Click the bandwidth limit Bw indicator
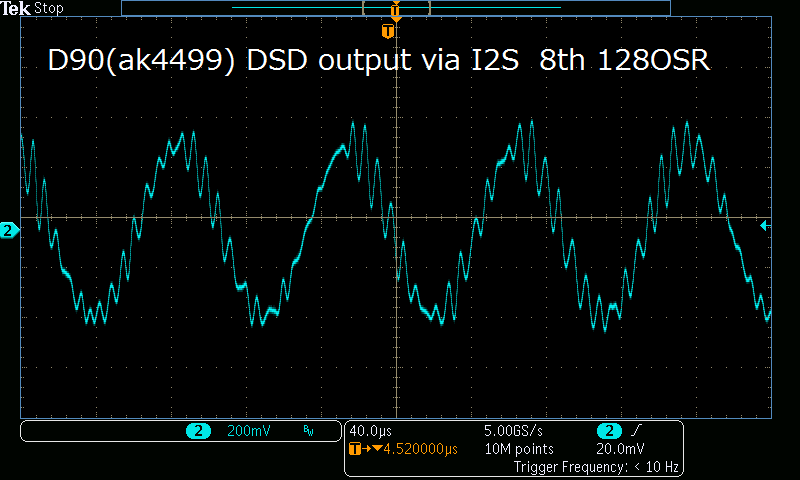This screenshot has width=800, height=480. (308, 431)
